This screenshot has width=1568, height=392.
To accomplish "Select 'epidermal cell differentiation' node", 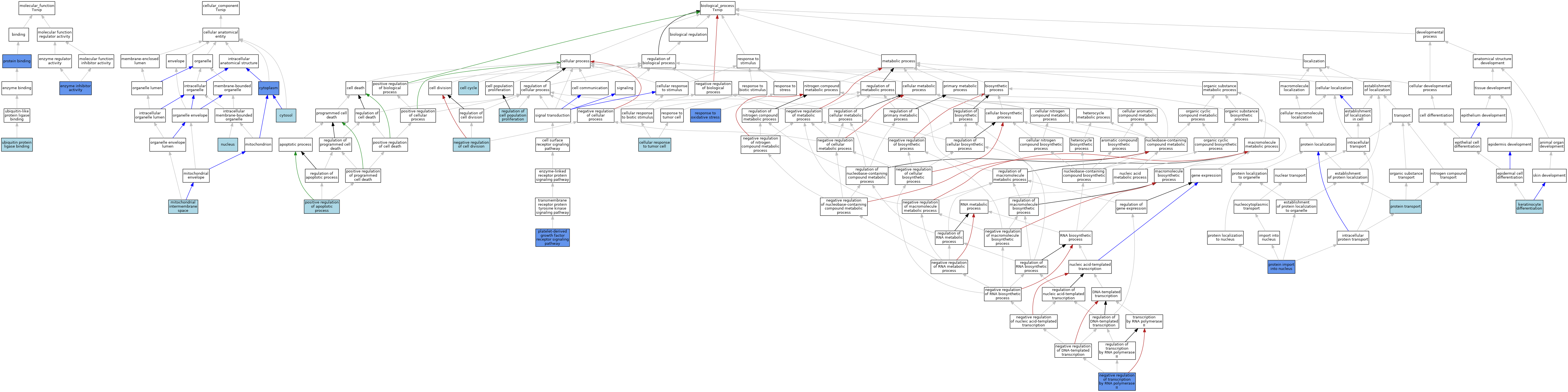I will tap(1510, 176).
